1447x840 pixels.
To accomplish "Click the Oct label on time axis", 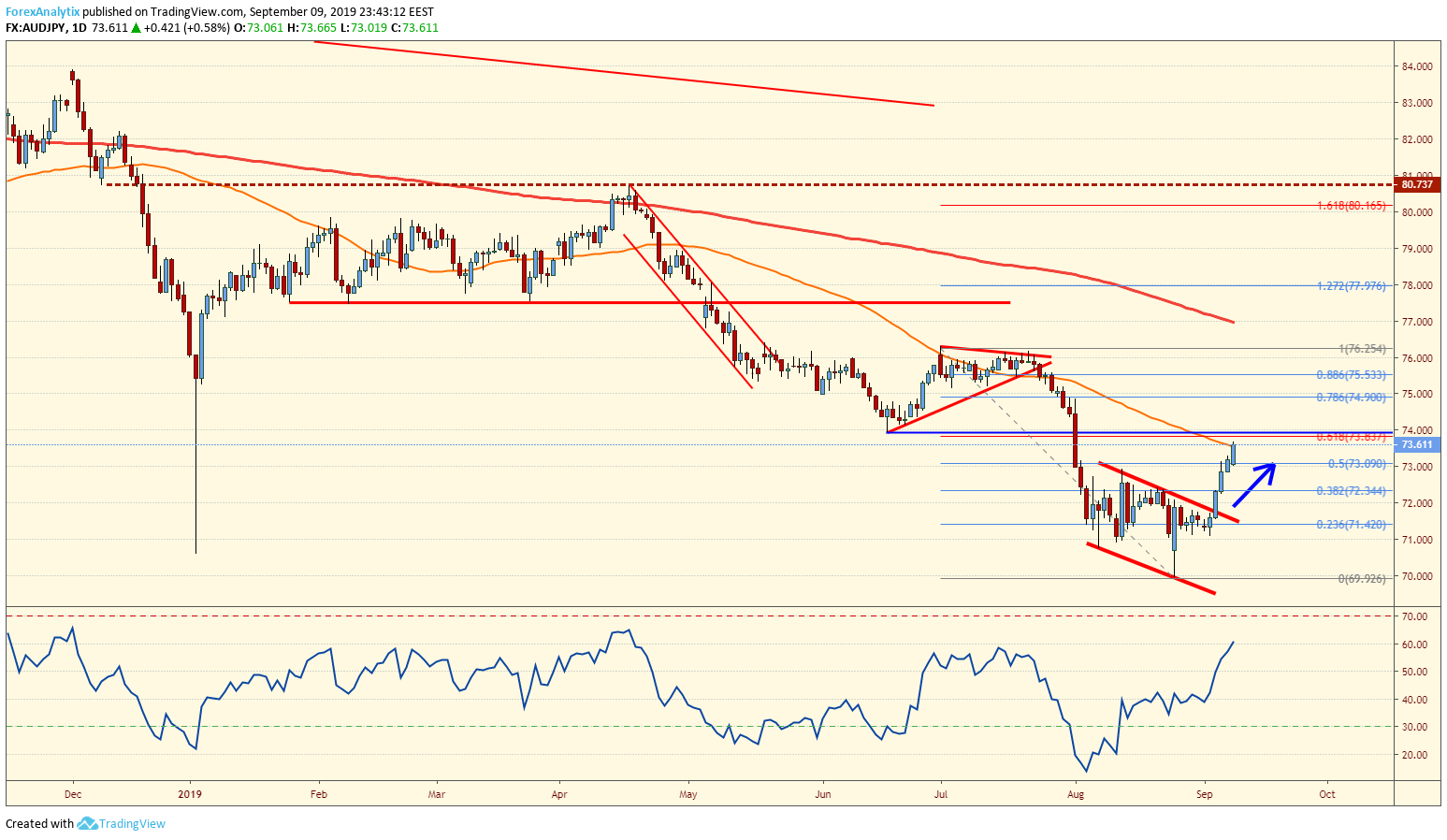I will [1326, 794].
